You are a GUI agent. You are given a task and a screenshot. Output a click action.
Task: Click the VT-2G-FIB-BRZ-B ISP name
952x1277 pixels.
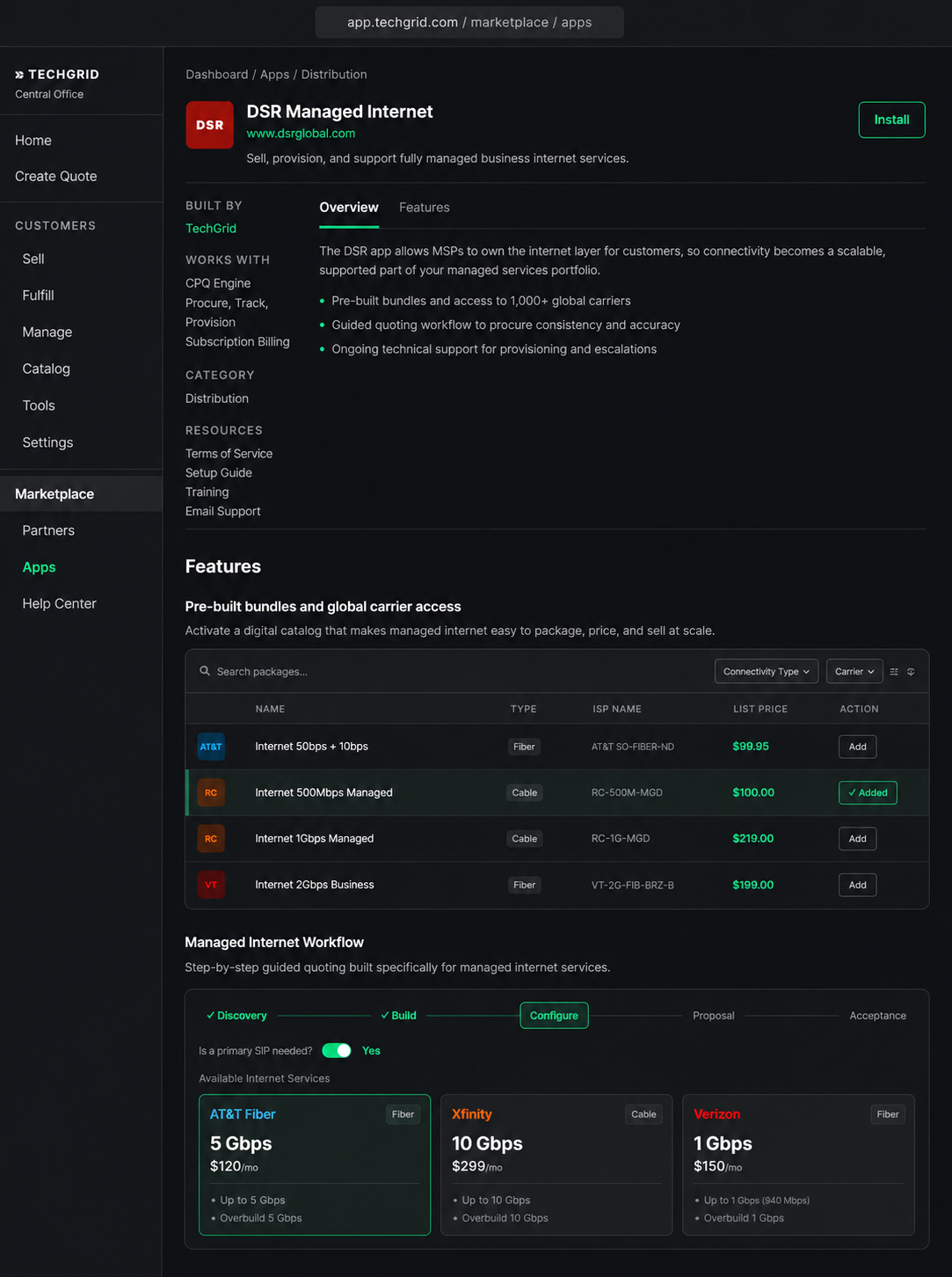point(633,885)
